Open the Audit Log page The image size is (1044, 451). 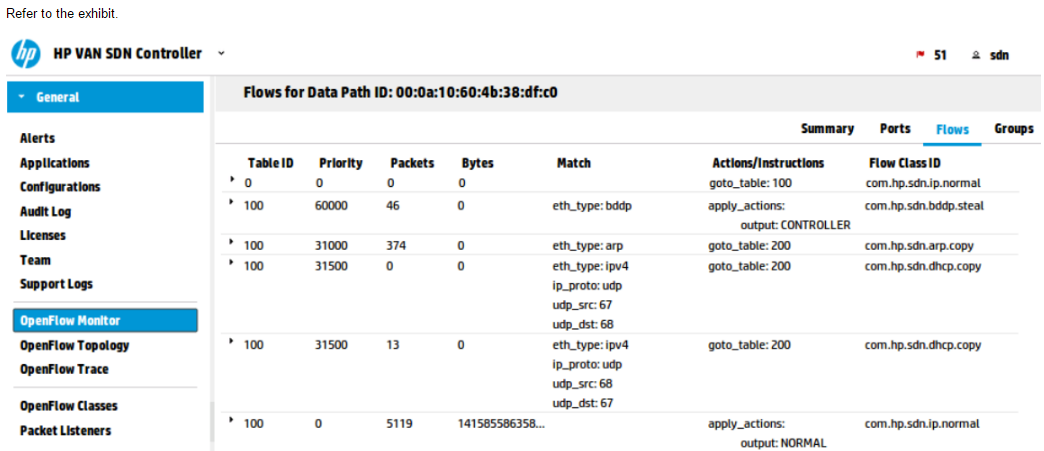pyautogui.click(x=45, y=212)
